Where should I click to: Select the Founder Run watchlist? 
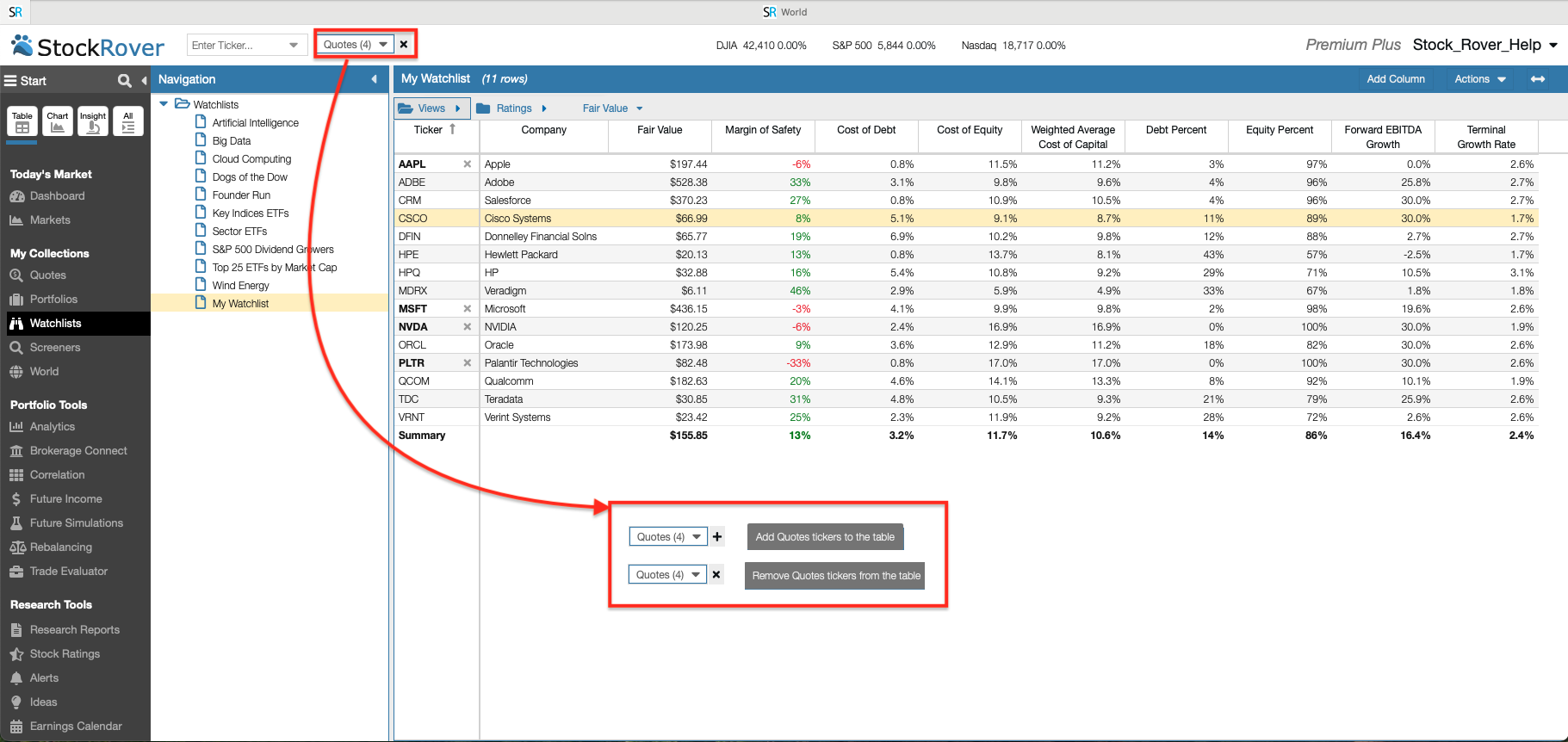241,195
